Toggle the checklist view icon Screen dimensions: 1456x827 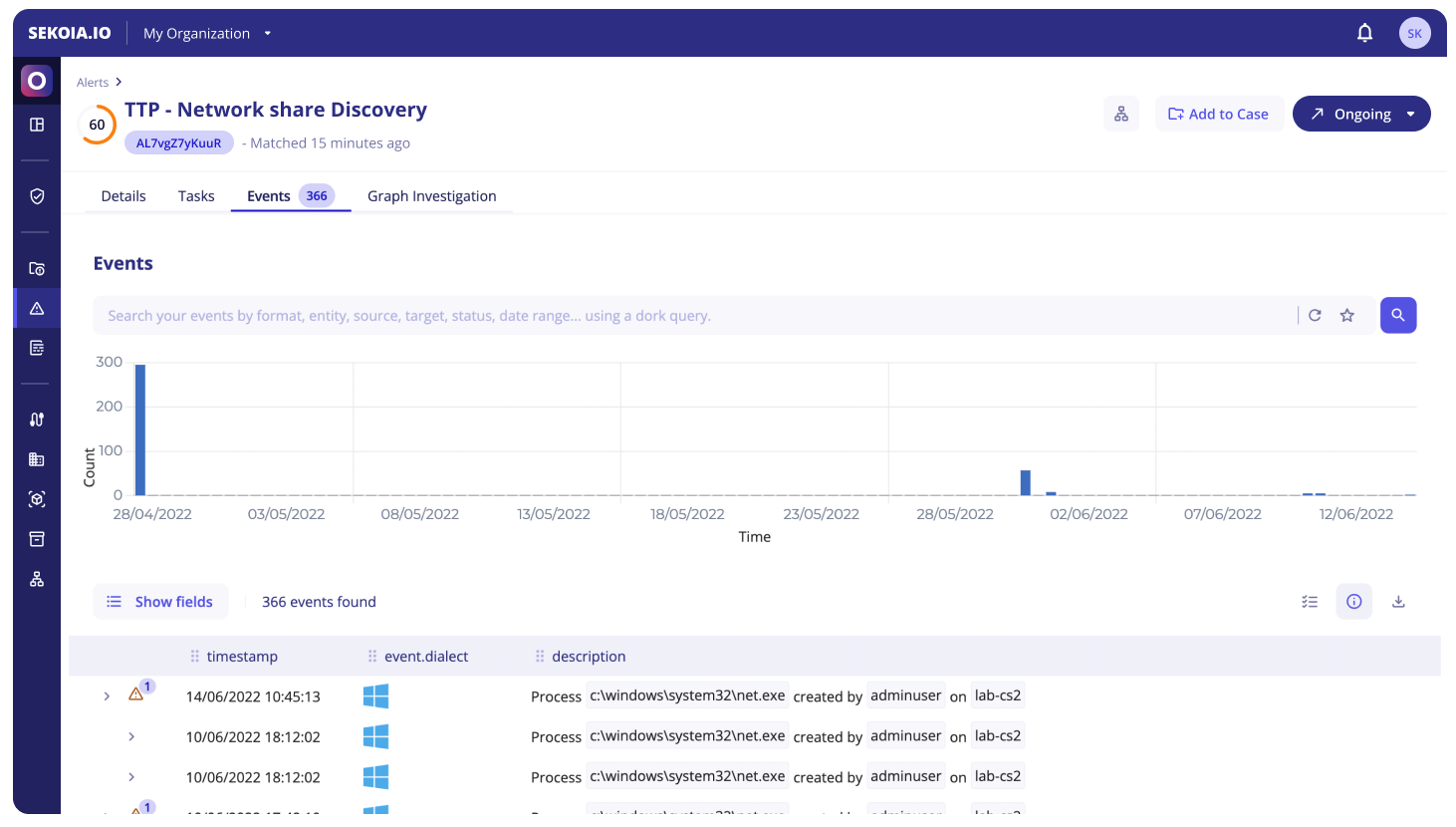pyautogui.click(x=1310, y=602)
